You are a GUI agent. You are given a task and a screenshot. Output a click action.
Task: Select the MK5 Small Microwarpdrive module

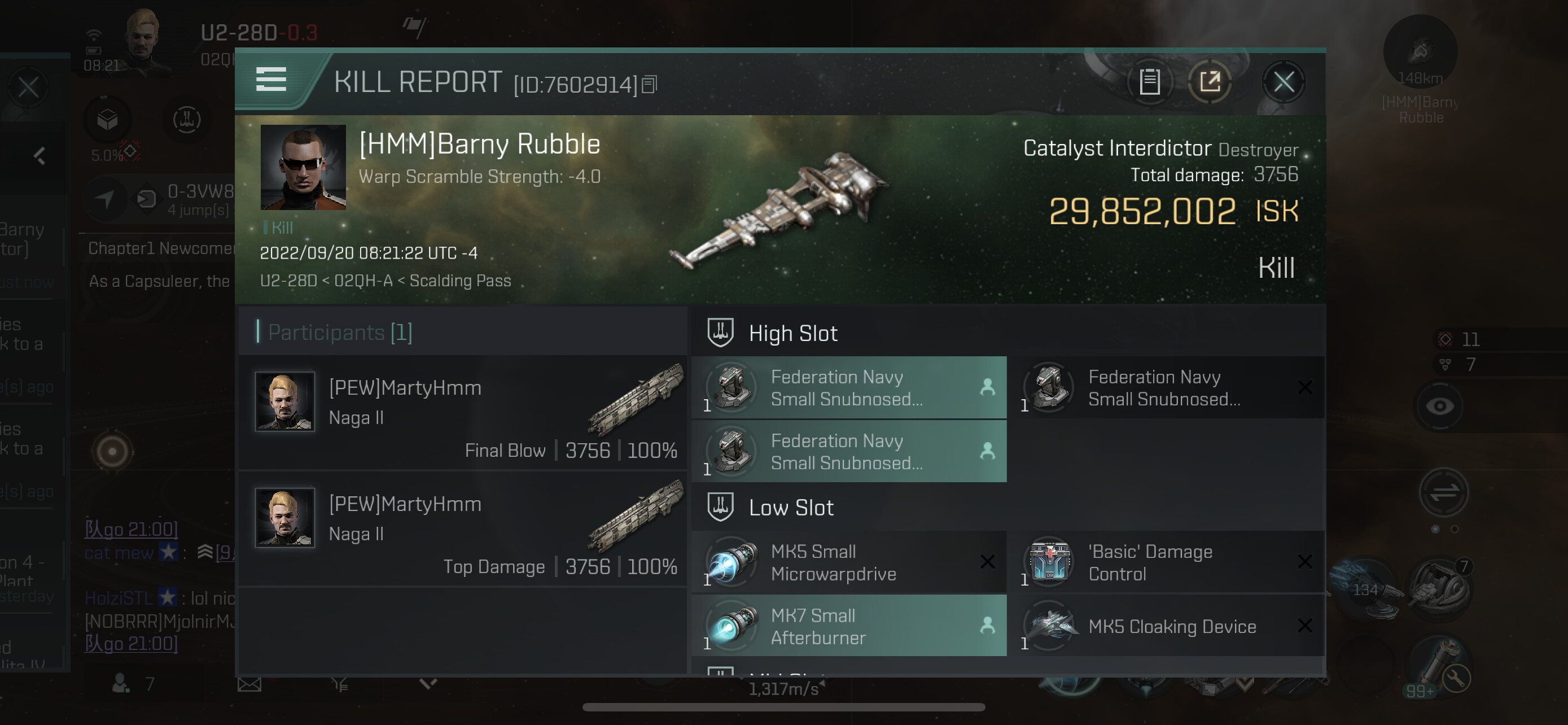point(849,562)
